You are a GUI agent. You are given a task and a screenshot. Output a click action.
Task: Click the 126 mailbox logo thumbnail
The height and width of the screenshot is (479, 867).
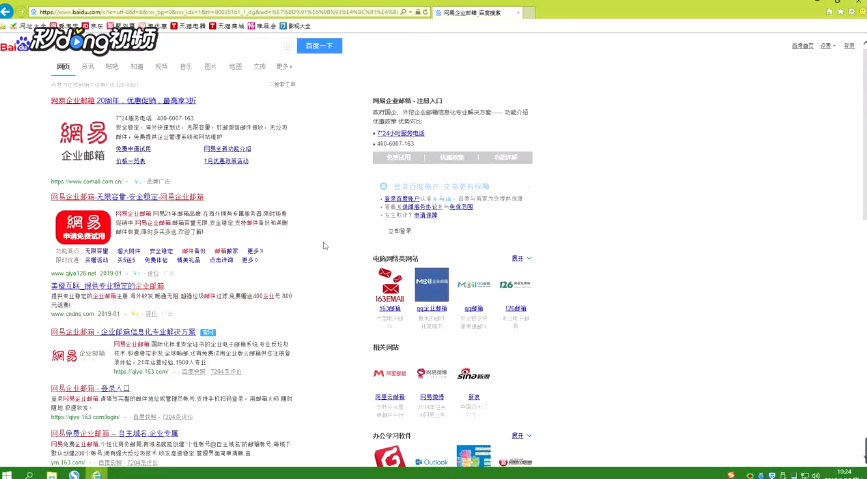click(515, 284)
